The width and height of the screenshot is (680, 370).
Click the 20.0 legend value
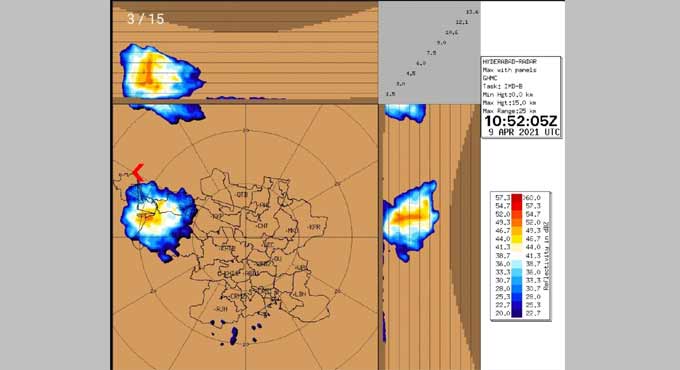(503, 313)
